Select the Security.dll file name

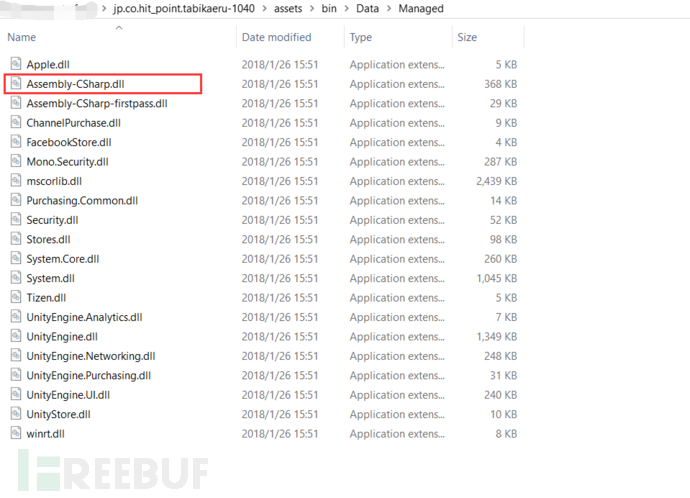coord(52,220)
